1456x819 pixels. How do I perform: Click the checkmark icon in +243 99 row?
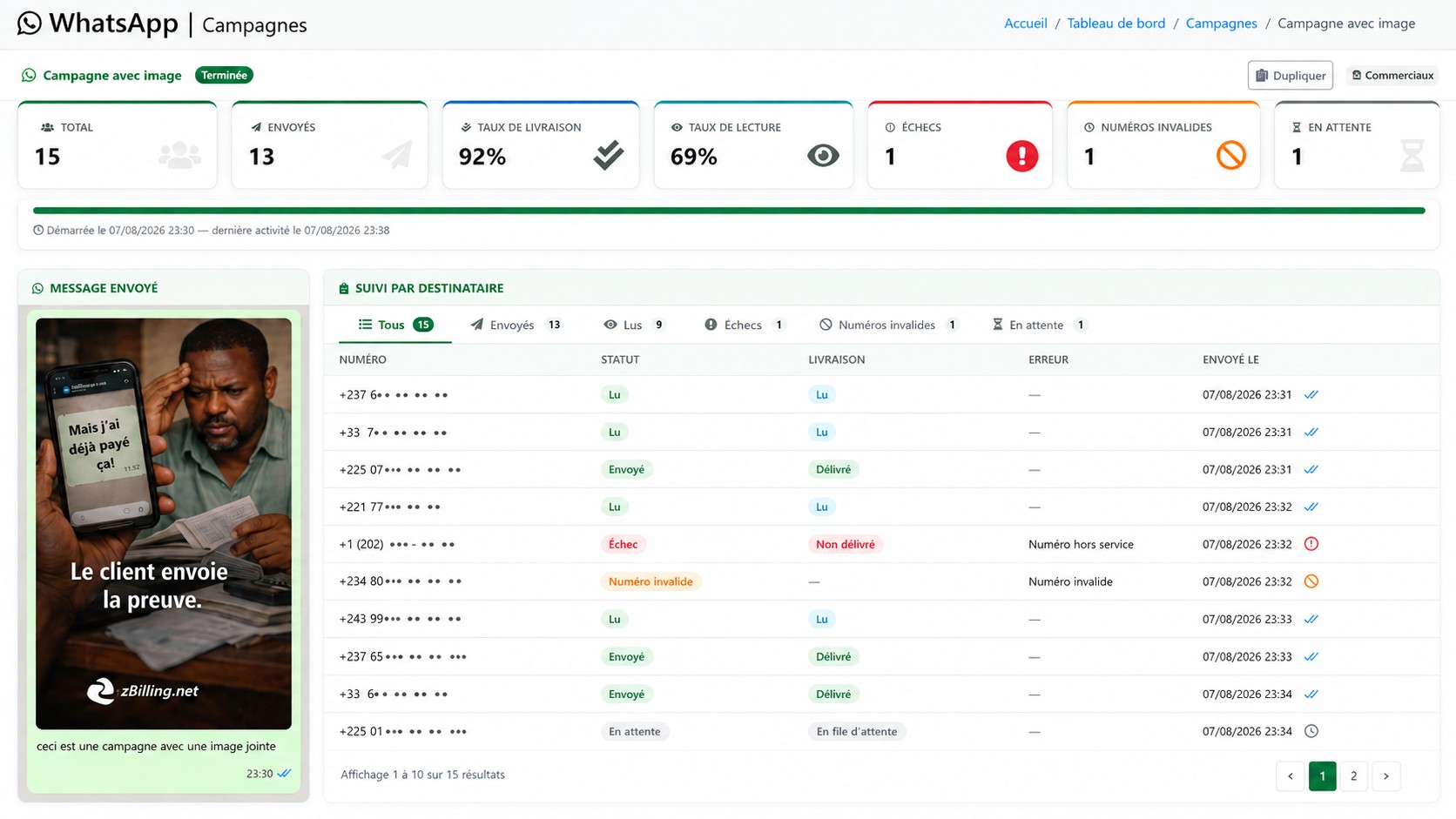[1311, 620]
